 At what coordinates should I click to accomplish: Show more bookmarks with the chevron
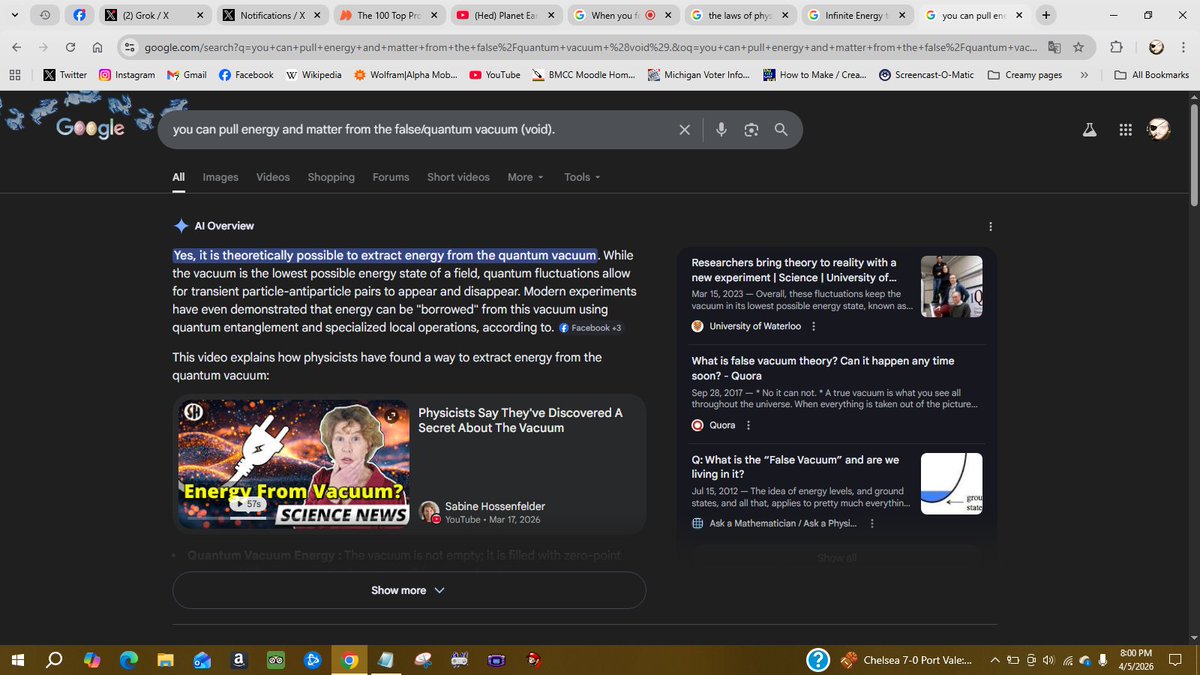pyautogui.click(x=1085, y=75)
